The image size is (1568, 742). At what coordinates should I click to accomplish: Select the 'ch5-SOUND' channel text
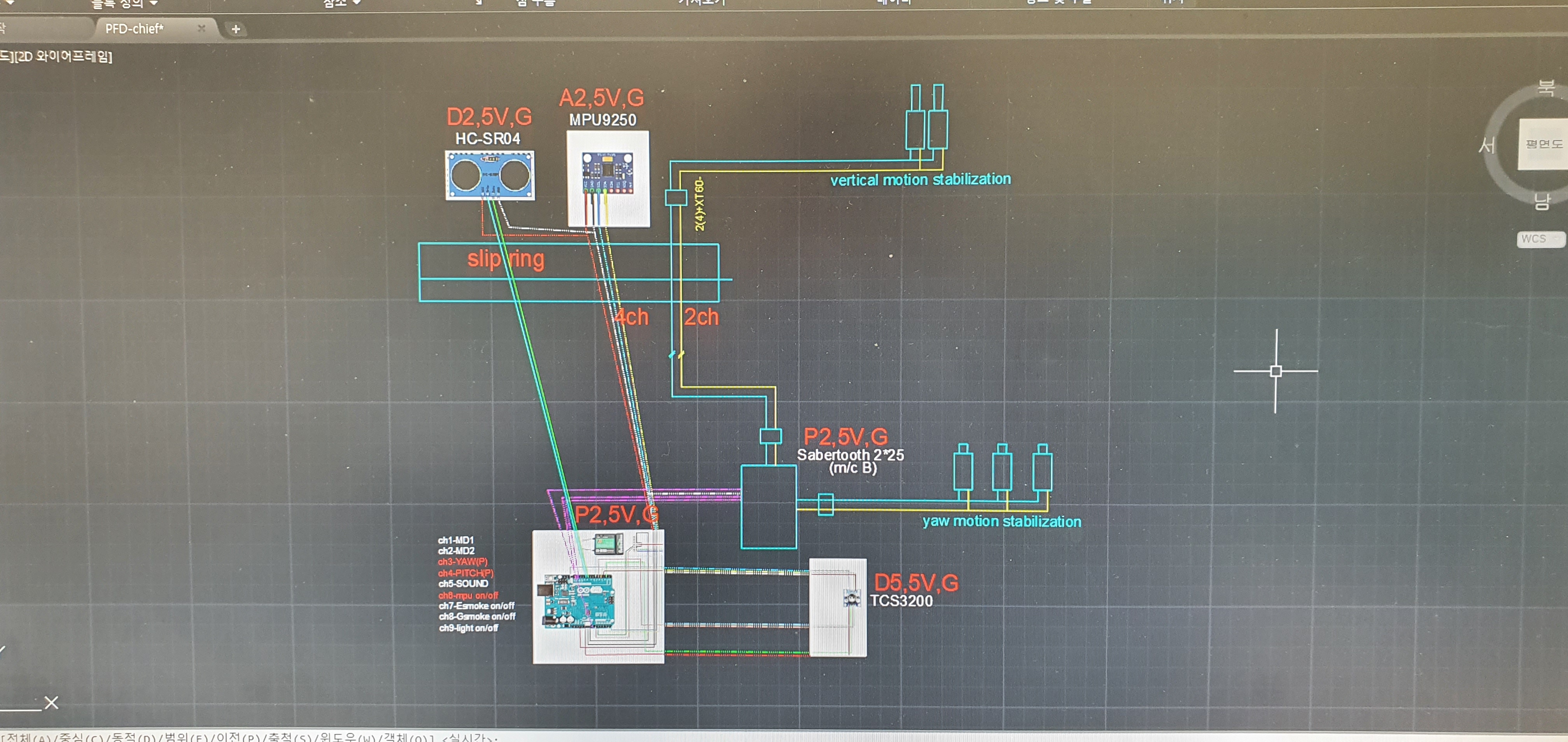pos(463,584)
